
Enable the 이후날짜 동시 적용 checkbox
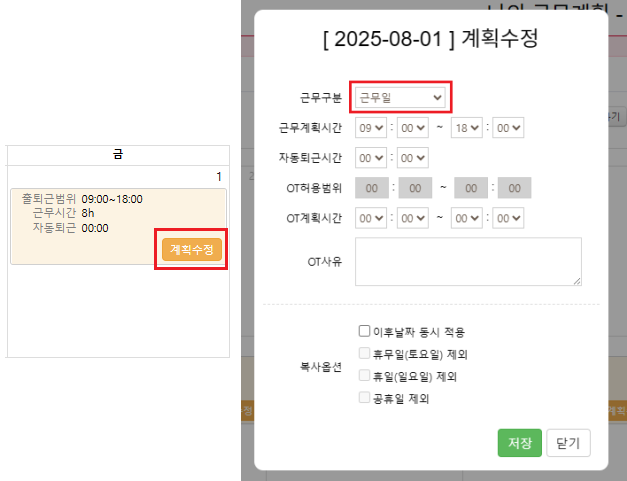[x=364, y=331]
